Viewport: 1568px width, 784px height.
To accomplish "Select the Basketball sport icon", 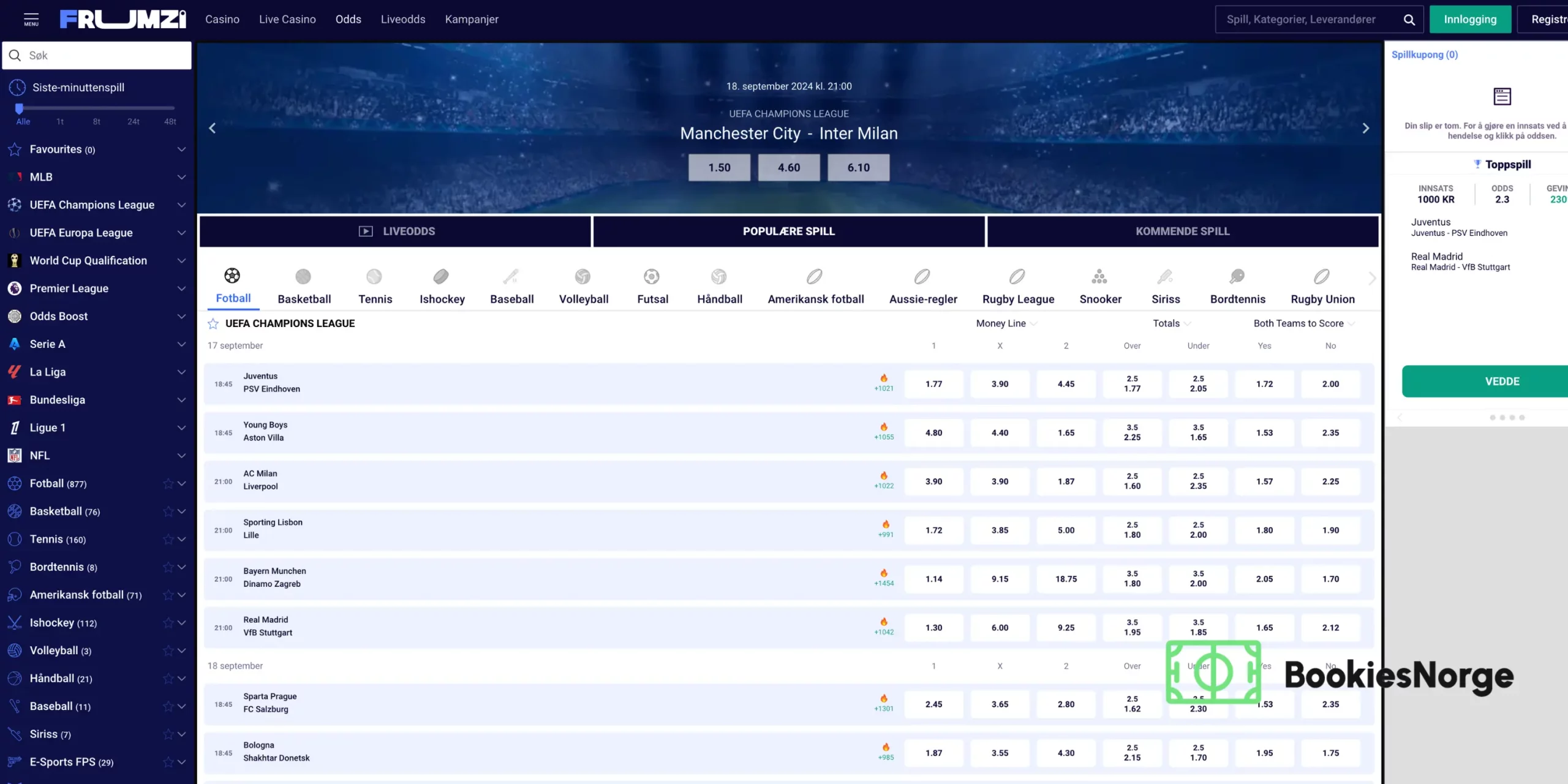I will tap(303, 277).
